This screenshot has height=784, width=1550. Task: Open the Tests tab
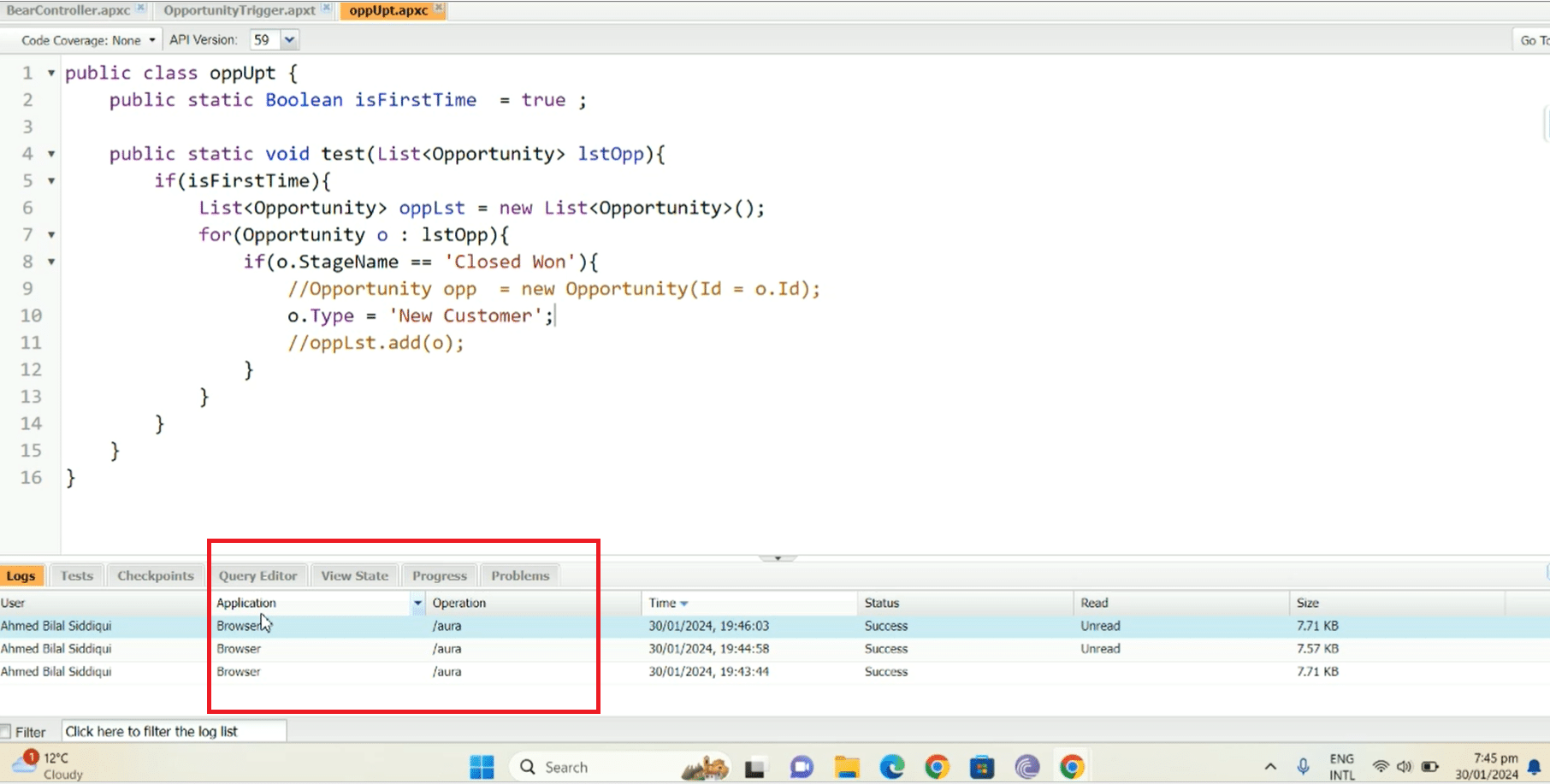click(77, 575)
